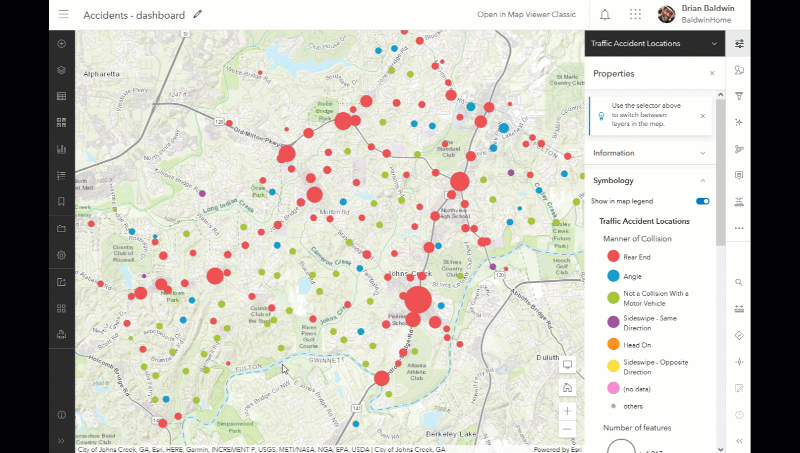The width and height of the screenshot is (800, 453).
Task: Open the Charts panel
Action: (62, 149)
